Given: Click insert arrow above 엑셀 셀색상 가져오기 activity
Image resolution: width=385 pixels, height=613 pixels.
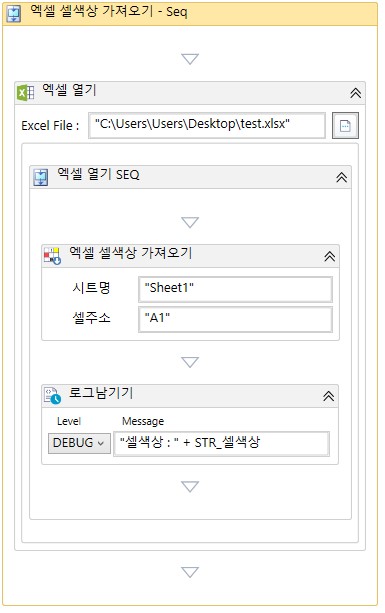Looking at the screenshot, I should 190,222.
